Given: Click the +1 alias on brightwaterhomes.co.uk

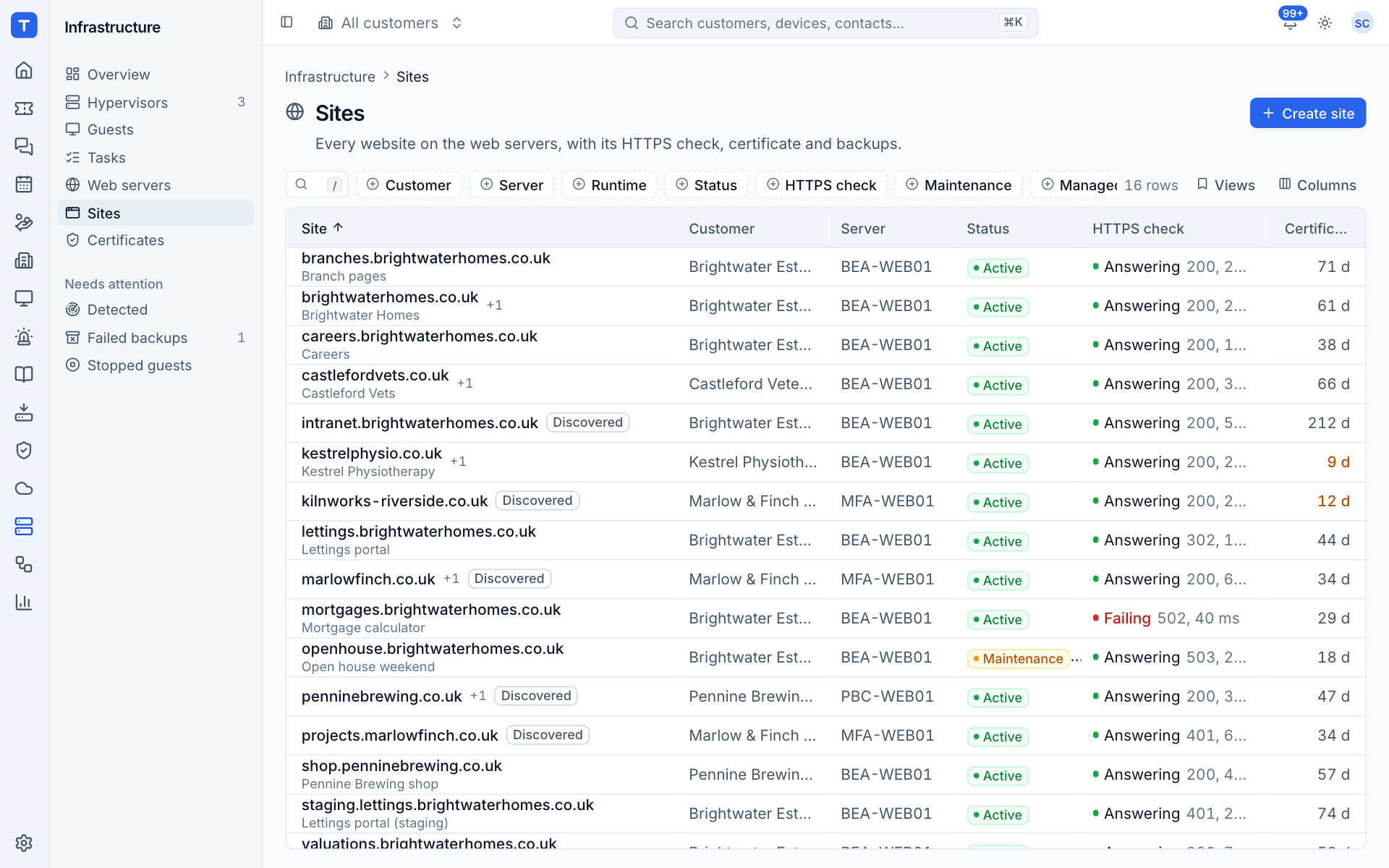Looking at the screenshot, I should click(x=494, y=305).
